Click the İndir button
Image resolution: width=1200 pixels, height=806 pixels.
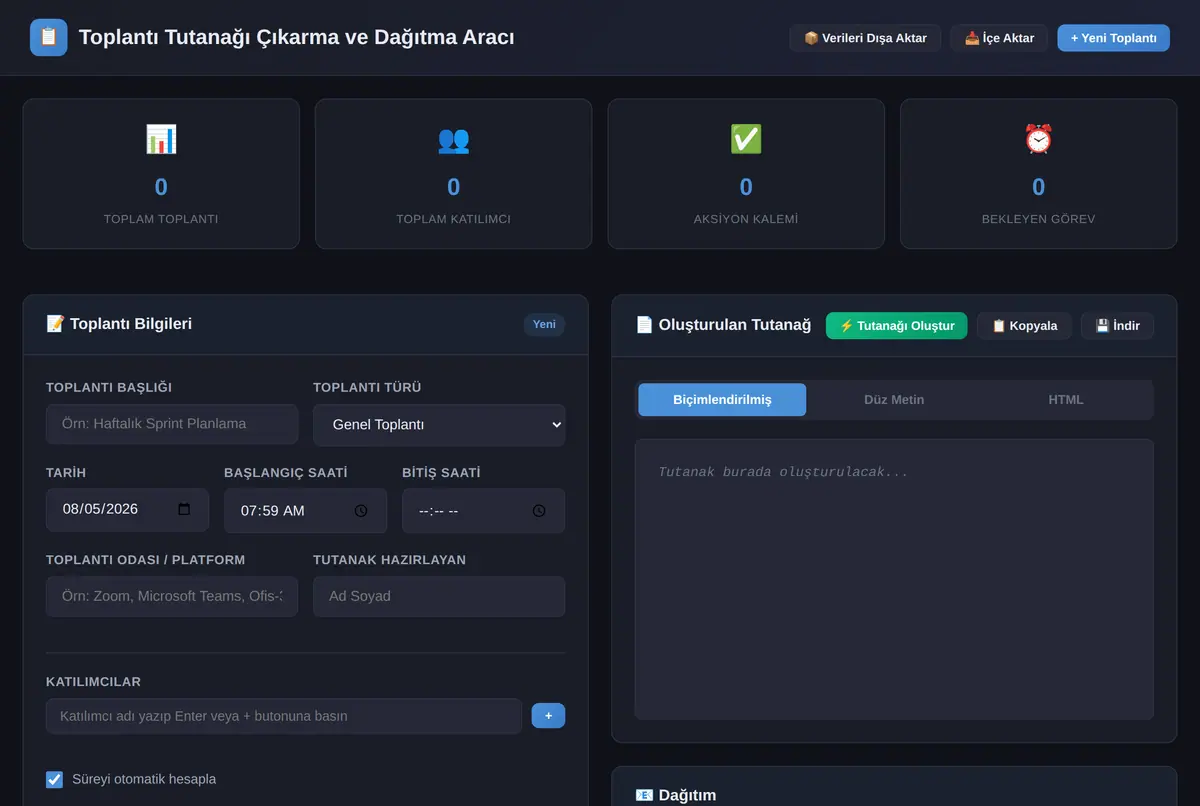pyautogui.click(x=1117, y=325)
